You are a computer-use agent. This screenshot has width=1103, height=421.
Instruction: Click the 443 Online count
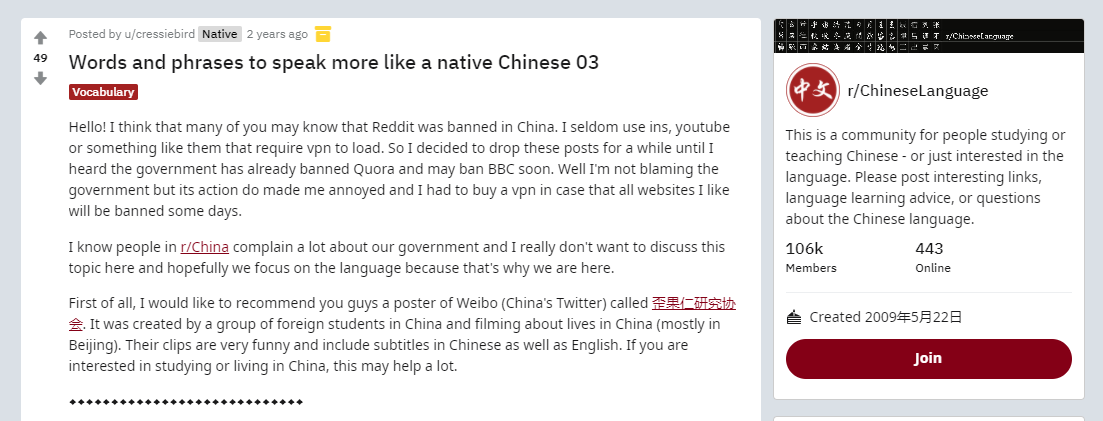coord(933,257)
